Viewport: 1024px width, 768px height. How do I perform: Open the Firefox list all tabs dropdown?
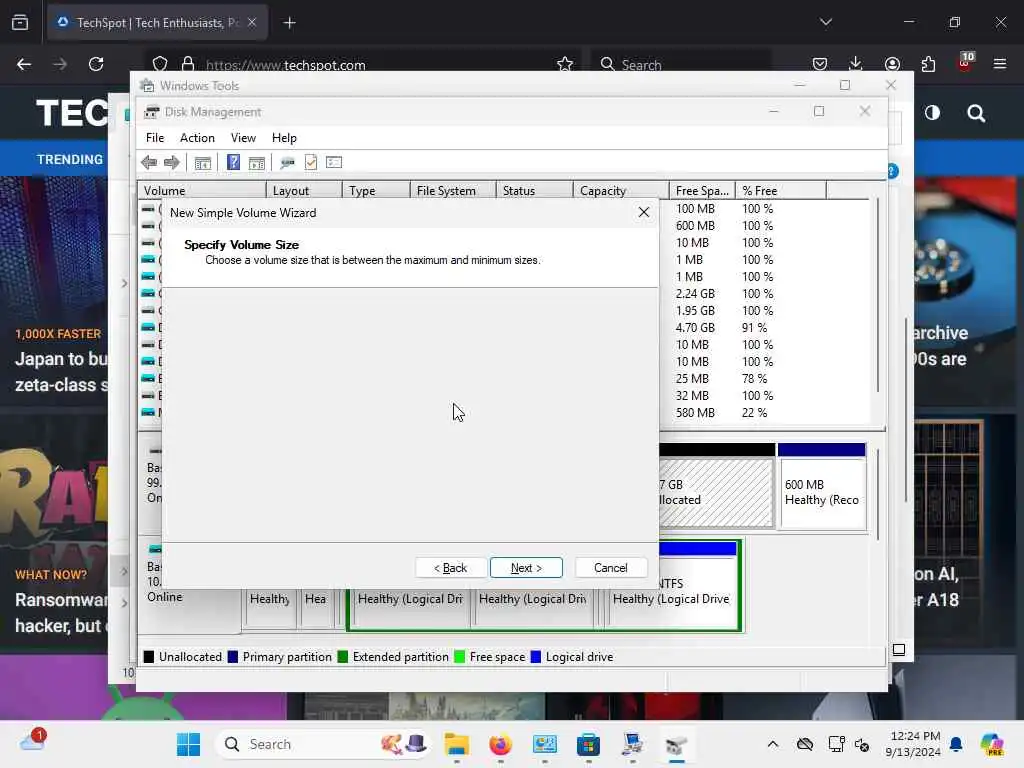tap(826, 22)
